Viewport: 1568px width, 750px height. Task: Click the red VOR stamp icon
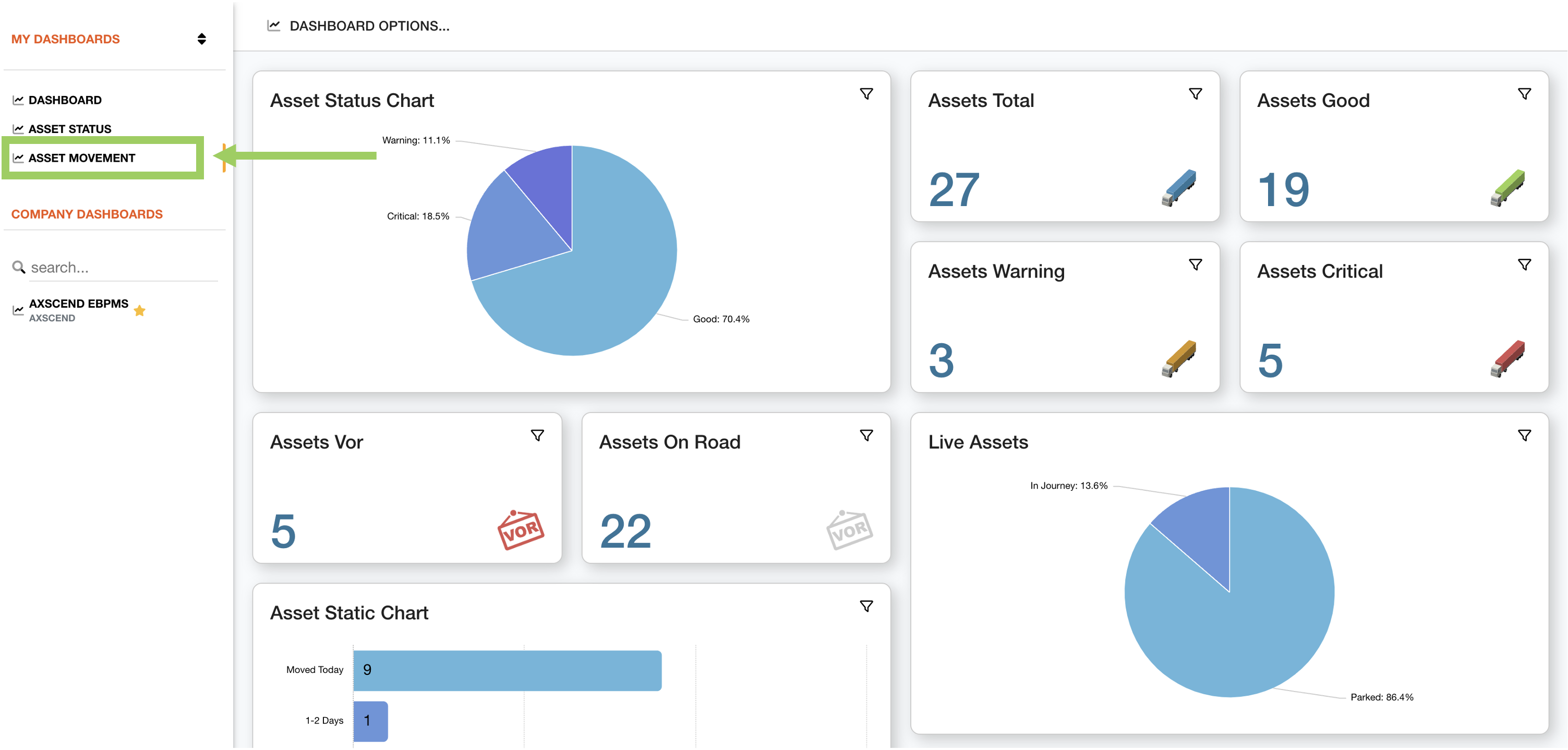(x=521, y=529)
